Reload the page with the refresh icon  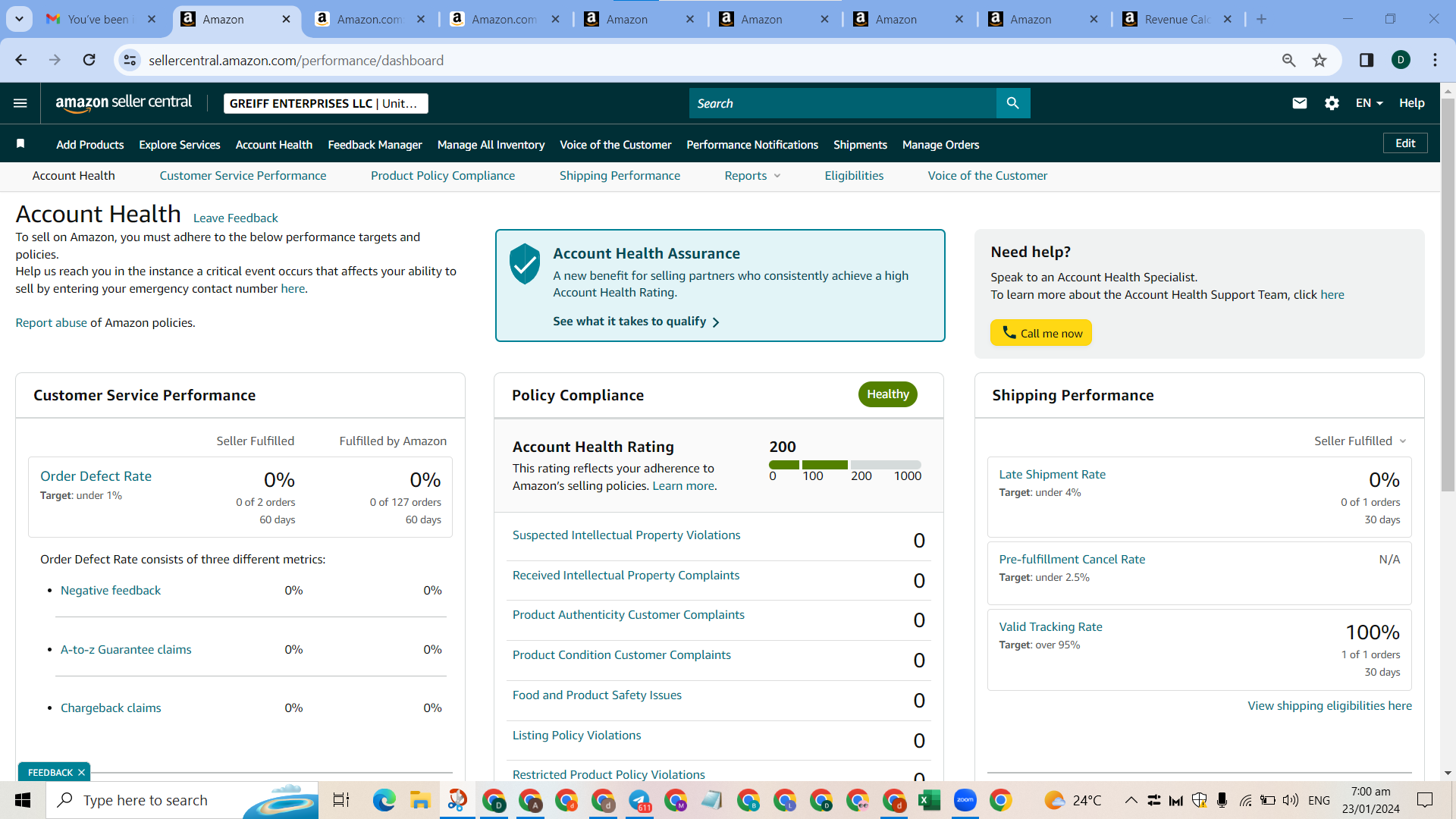click(x=89, y=60)
